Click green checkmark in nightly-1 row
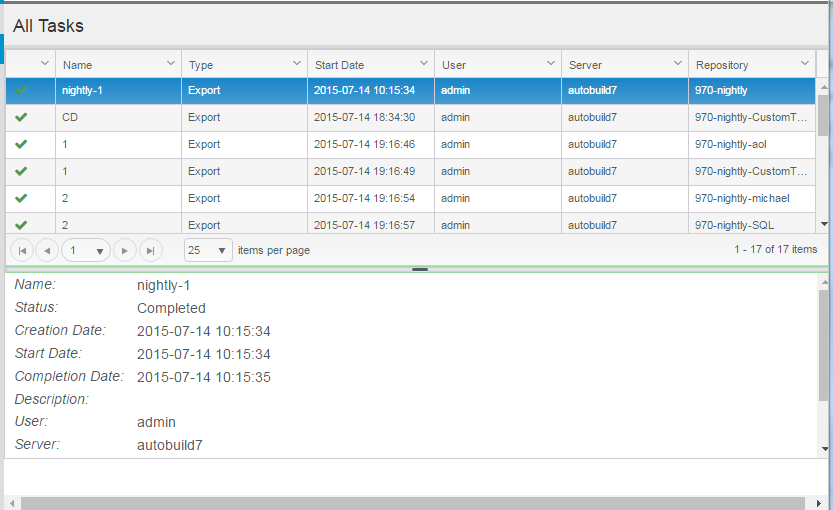 pos(21,90)
